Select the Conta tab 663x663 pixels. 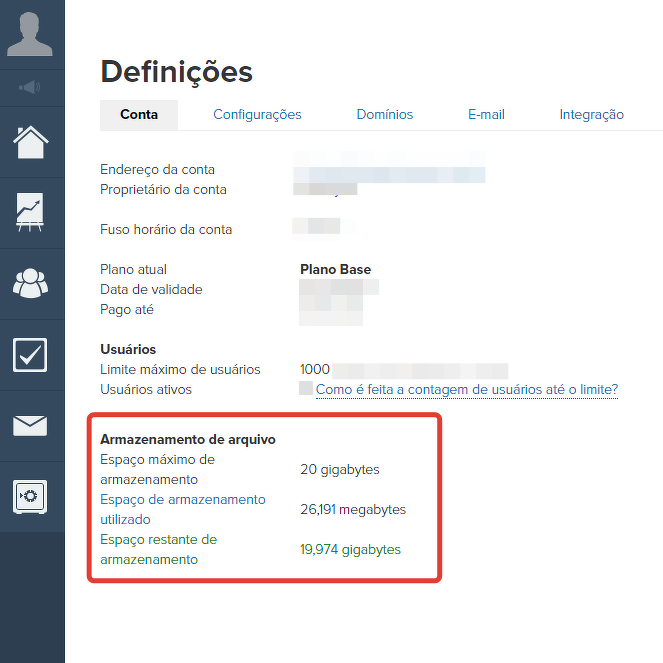pyautogui.click(x=139, y=115)
